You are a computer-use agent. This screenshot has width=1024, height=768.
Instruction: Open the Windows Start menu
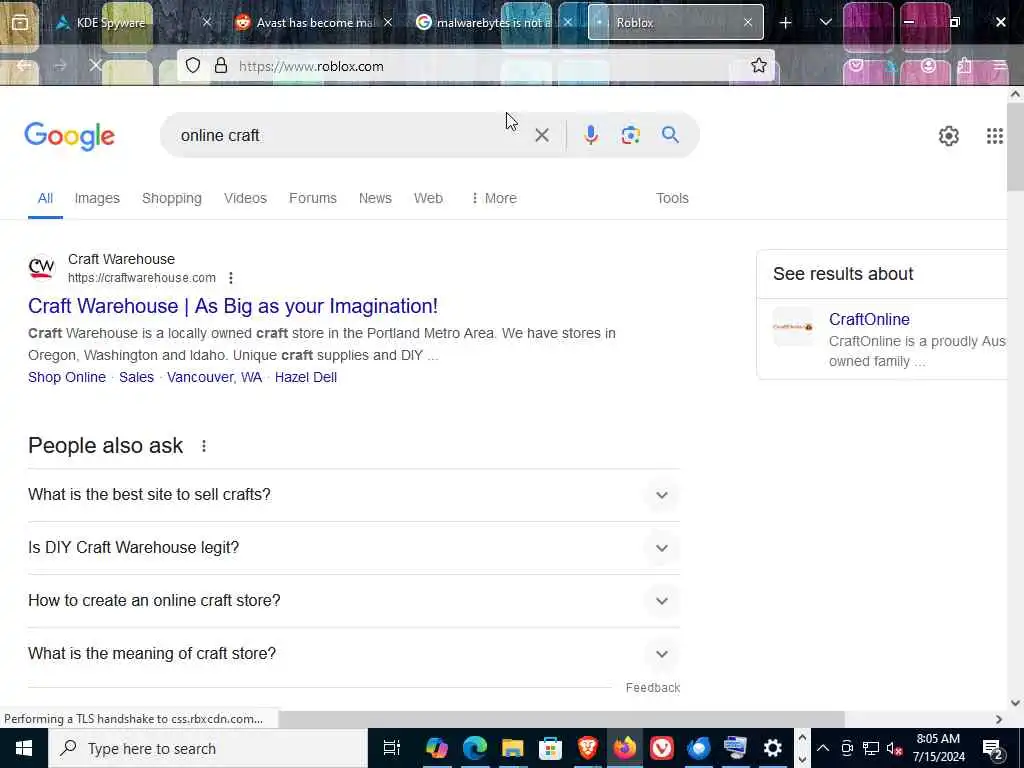[24, 748]
